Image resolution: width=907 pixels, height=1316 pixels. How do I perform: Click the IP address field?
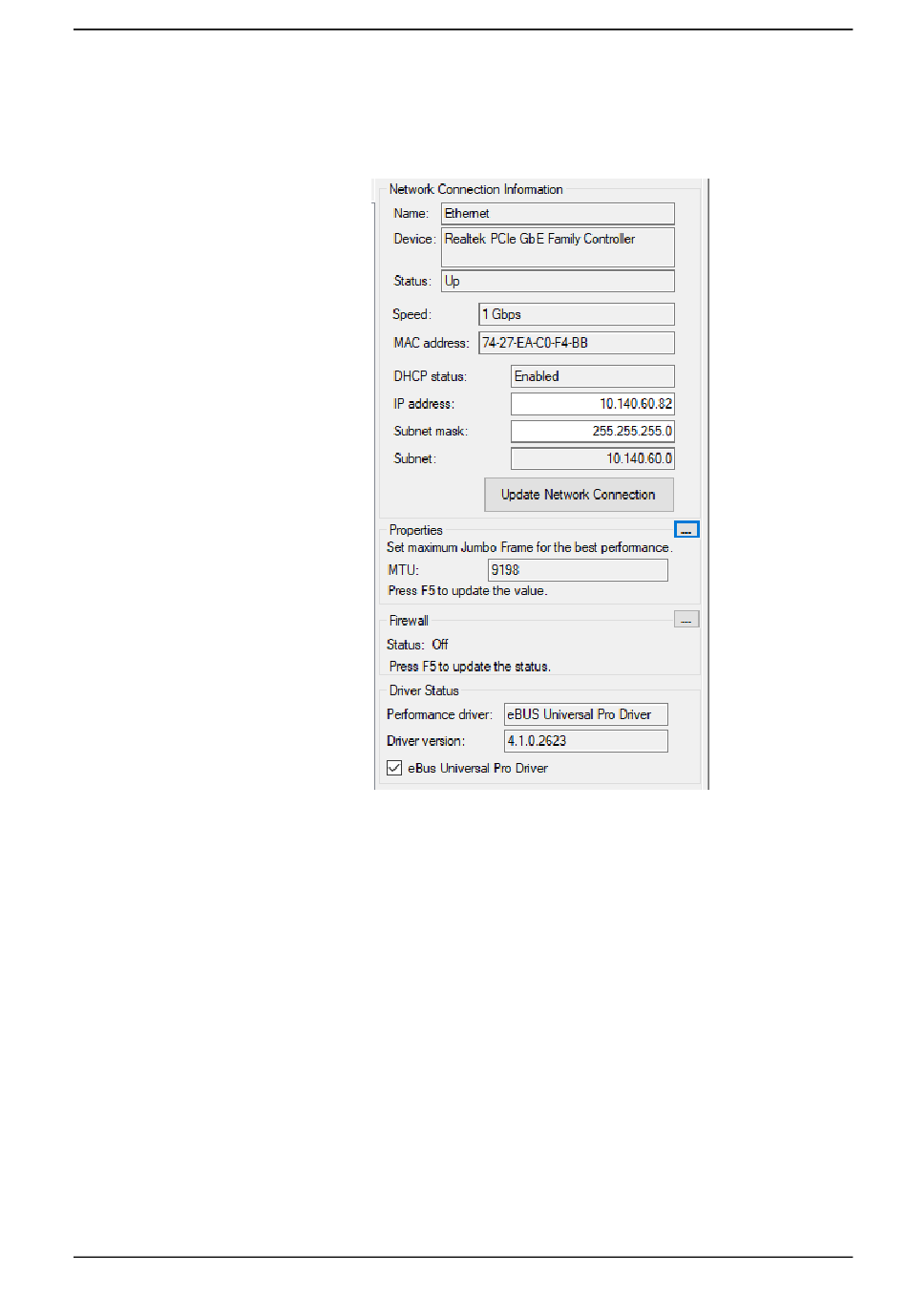tap(592, 404)
